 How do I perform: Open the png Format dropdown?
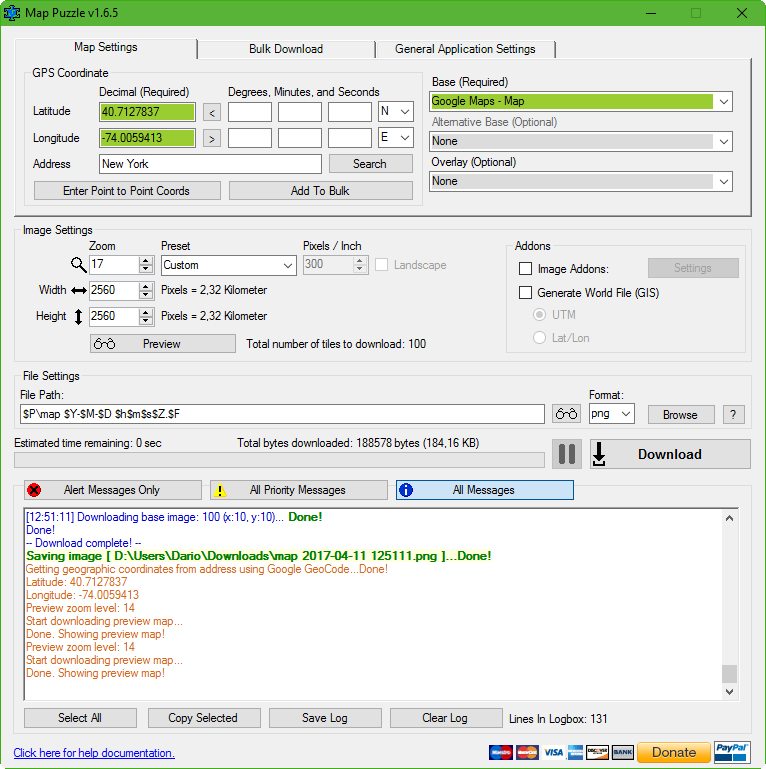611,414
